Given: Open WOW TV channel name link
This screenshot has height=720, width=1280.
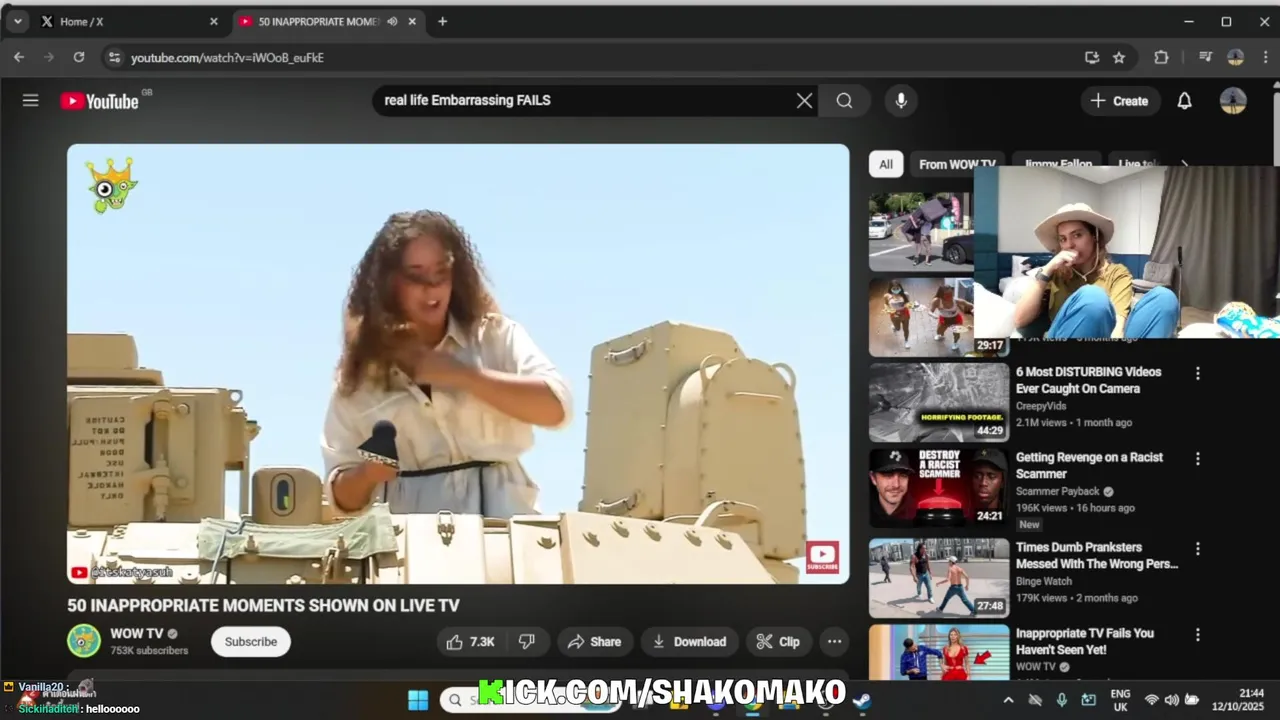Looking at the screenshot, I should [x=136, y=634].
